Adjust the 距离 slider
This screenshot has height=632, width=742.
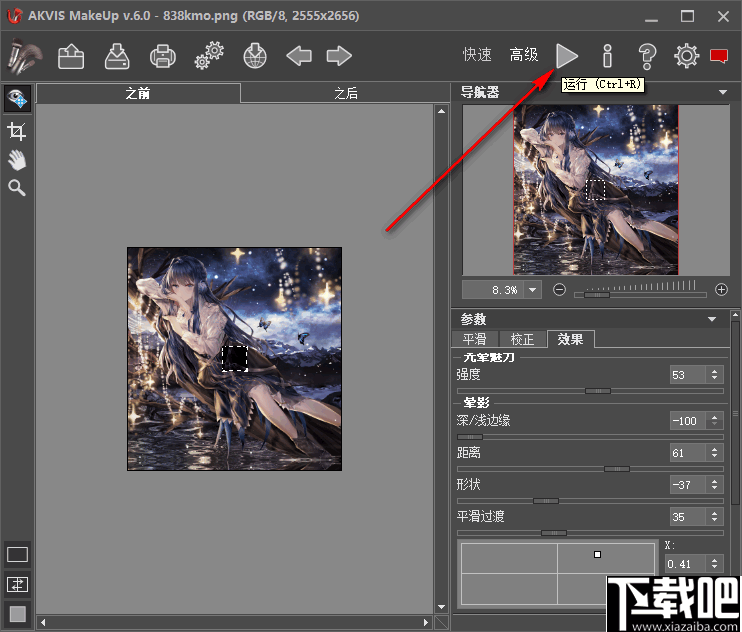[x=617, y=469]
